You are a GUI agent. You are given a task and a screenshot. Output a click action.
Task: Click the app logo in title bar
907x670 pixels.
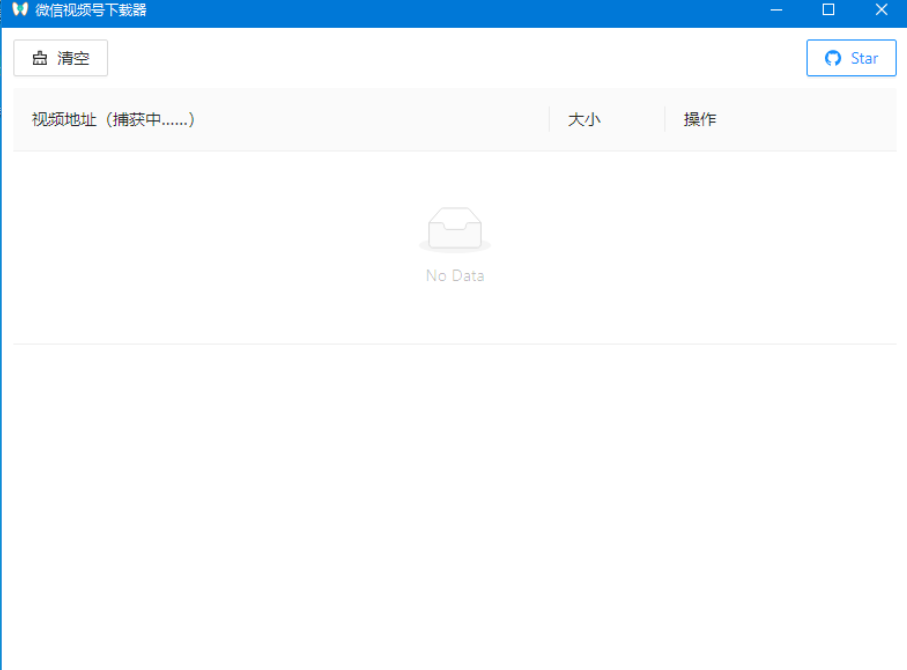(20, 9)
